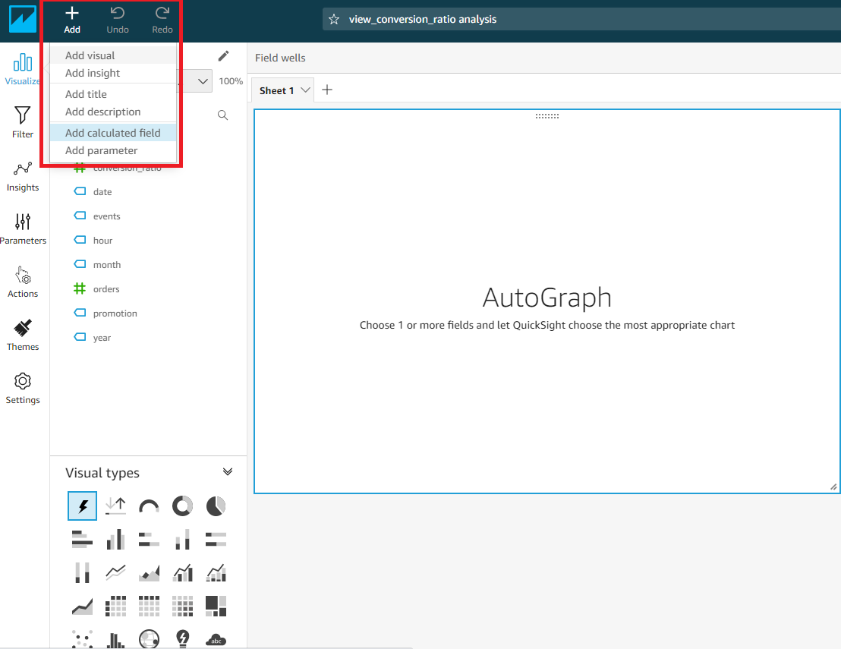
Task: Select the Donut chart visual type
Action: pyautogui.click(x=182, y=506)
